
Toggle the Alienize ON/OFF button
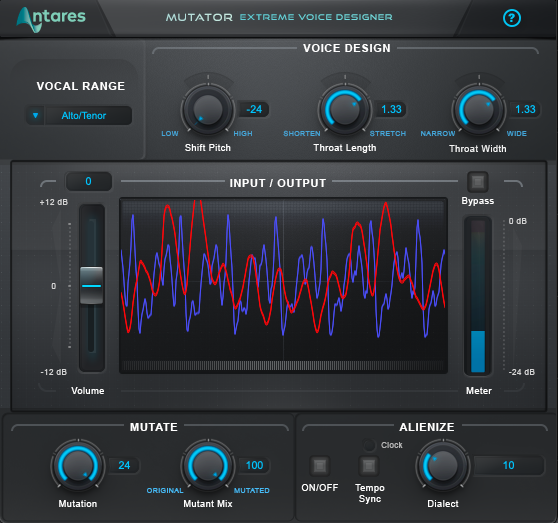pyautogui.click(x=320, y=466)
